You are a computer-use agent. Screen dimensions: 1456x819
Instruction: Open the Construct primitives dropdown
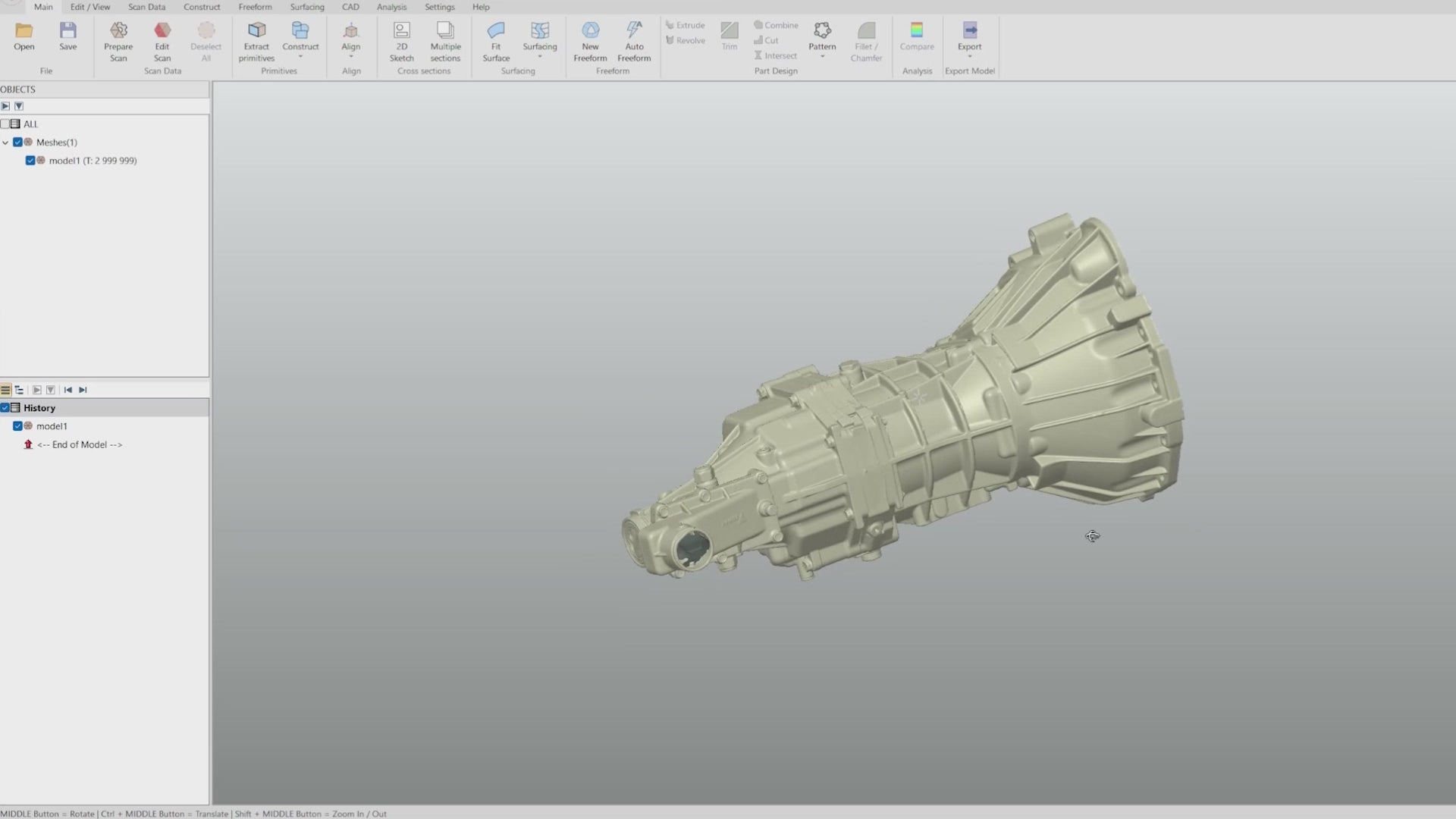(x=300, y=57)
